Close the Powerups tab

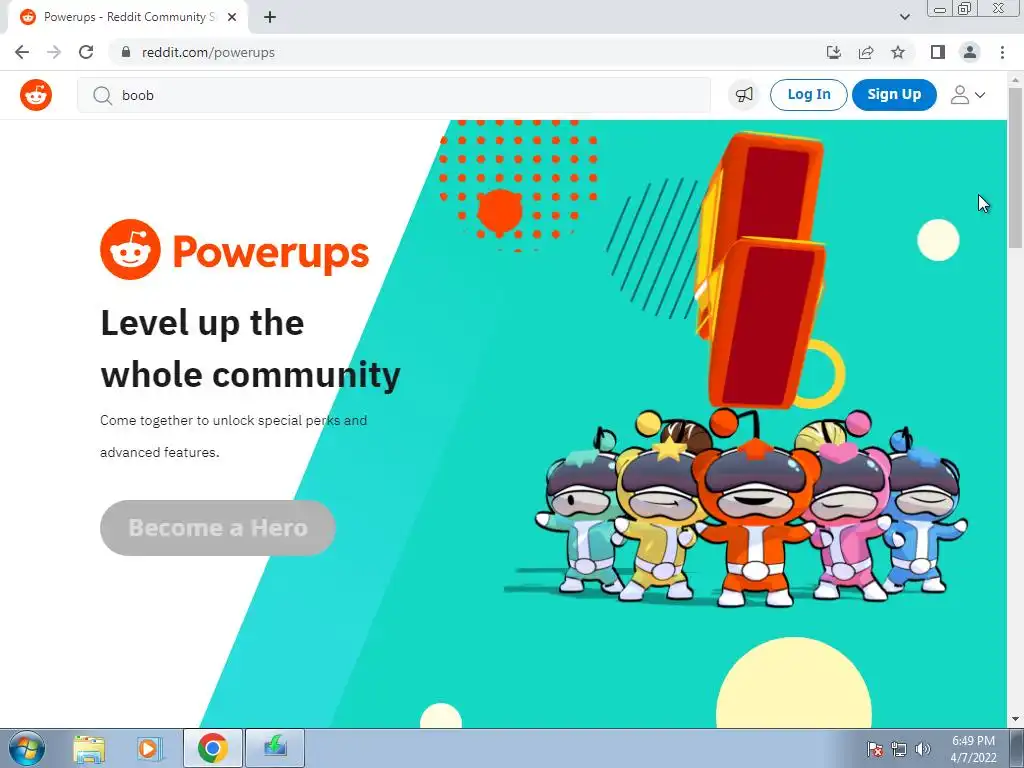tap(232, 18)
